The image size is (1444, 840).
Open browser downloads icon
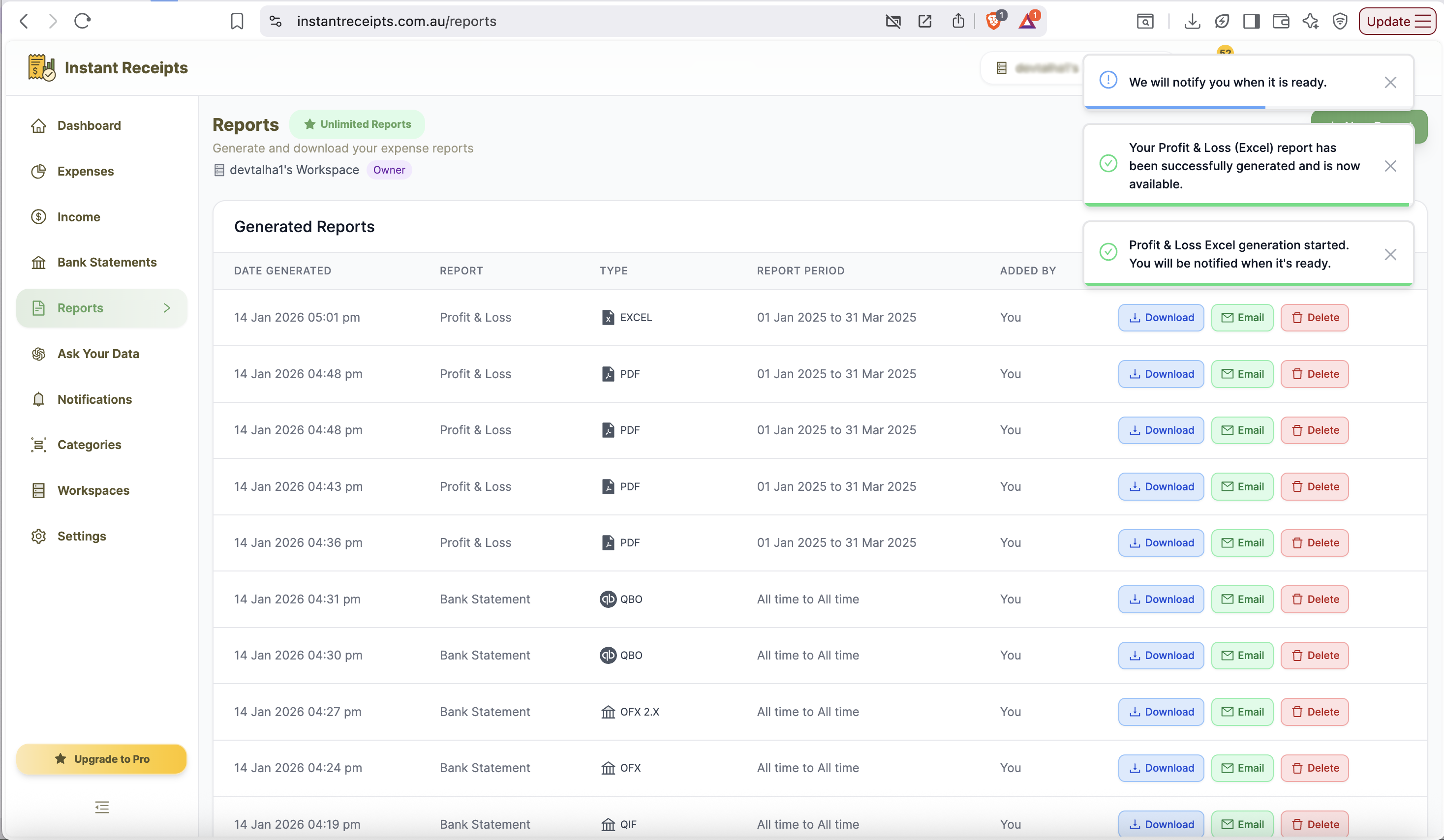tap(1192, 21)
